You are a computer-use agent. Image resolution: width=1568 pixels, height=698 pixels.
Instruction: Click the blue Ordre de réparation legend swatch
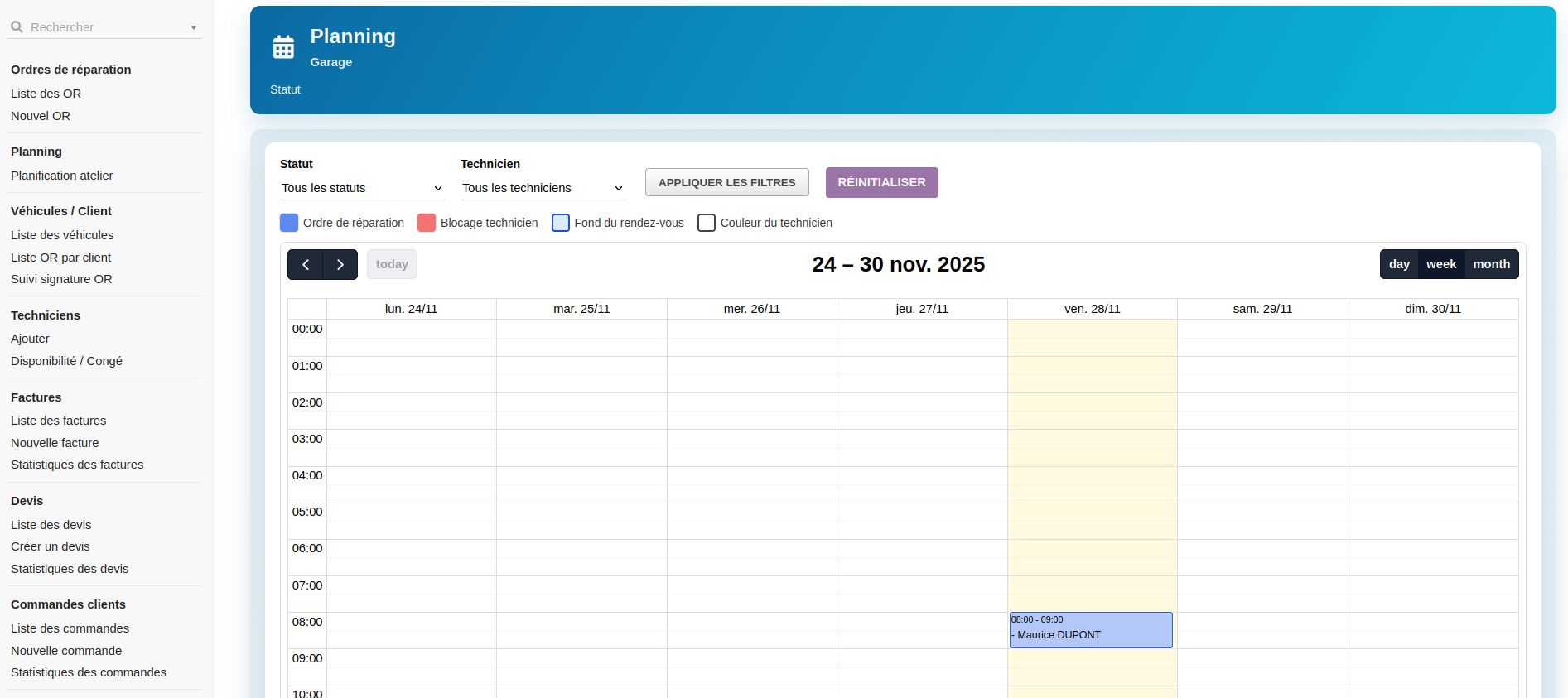point(289,223)
